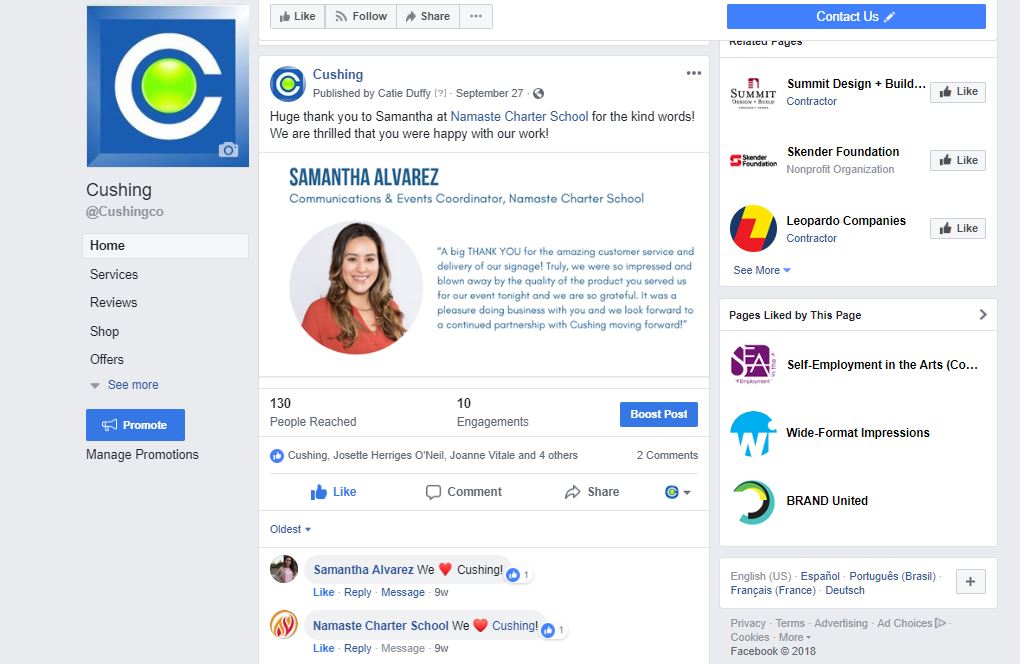Image resolution: width=1020 pixels, height=664 pixels.
Task: Click the page Like button in toolbar
Action: tap(297, 16)
